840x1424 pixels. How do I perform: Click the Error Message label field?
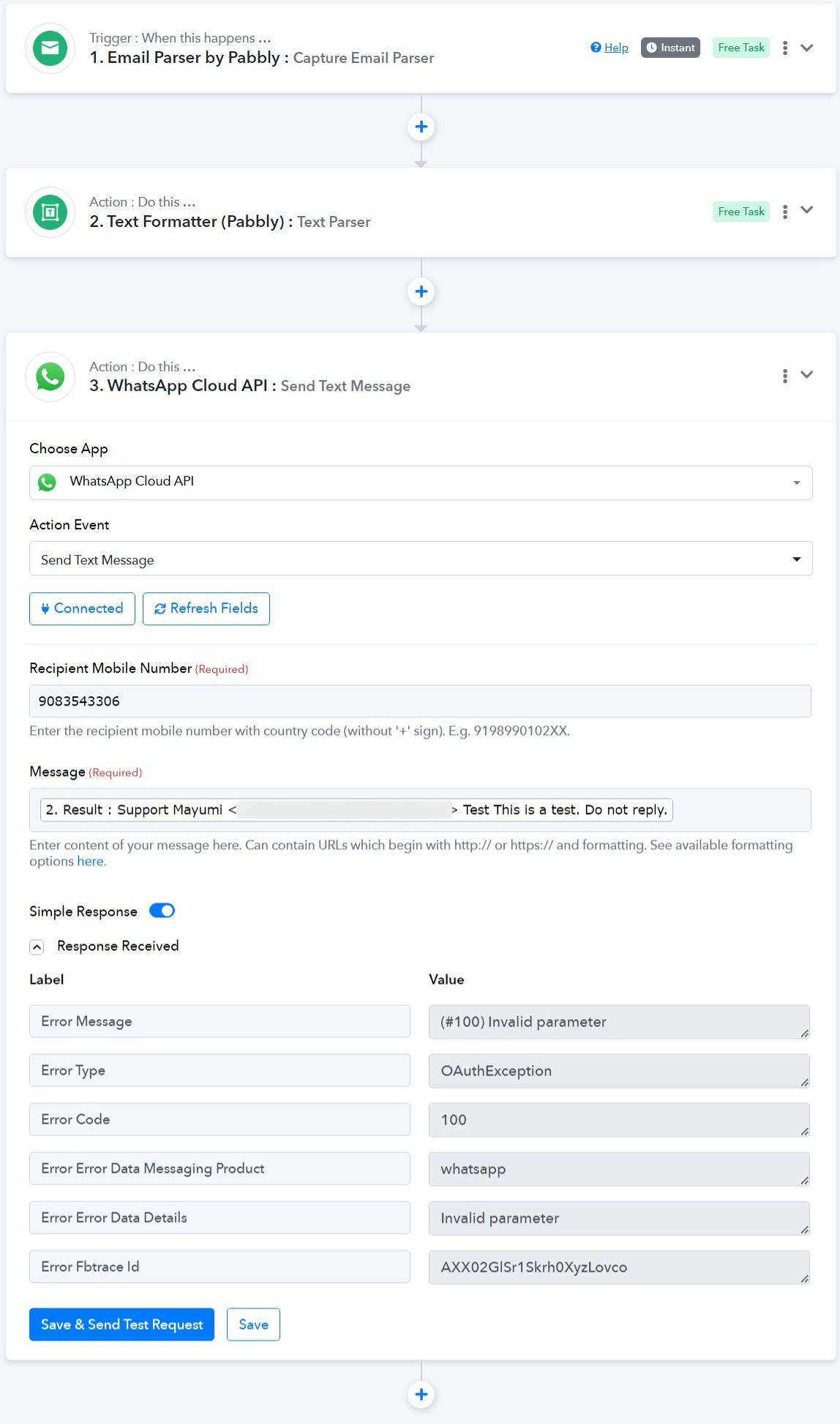(x=220, y=1021)
